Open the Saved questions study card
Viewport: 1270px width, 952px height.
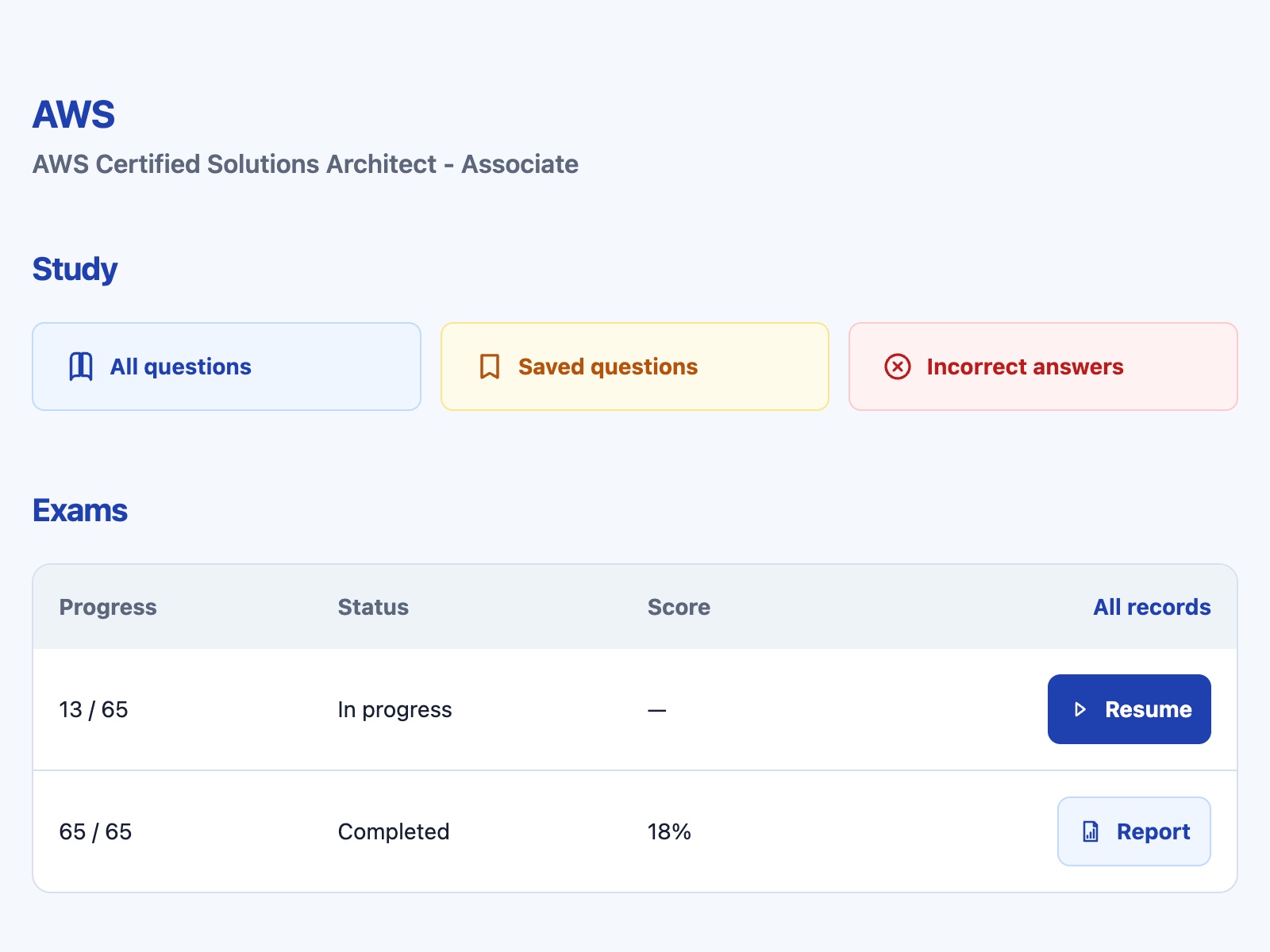click(x=635, y=367)
